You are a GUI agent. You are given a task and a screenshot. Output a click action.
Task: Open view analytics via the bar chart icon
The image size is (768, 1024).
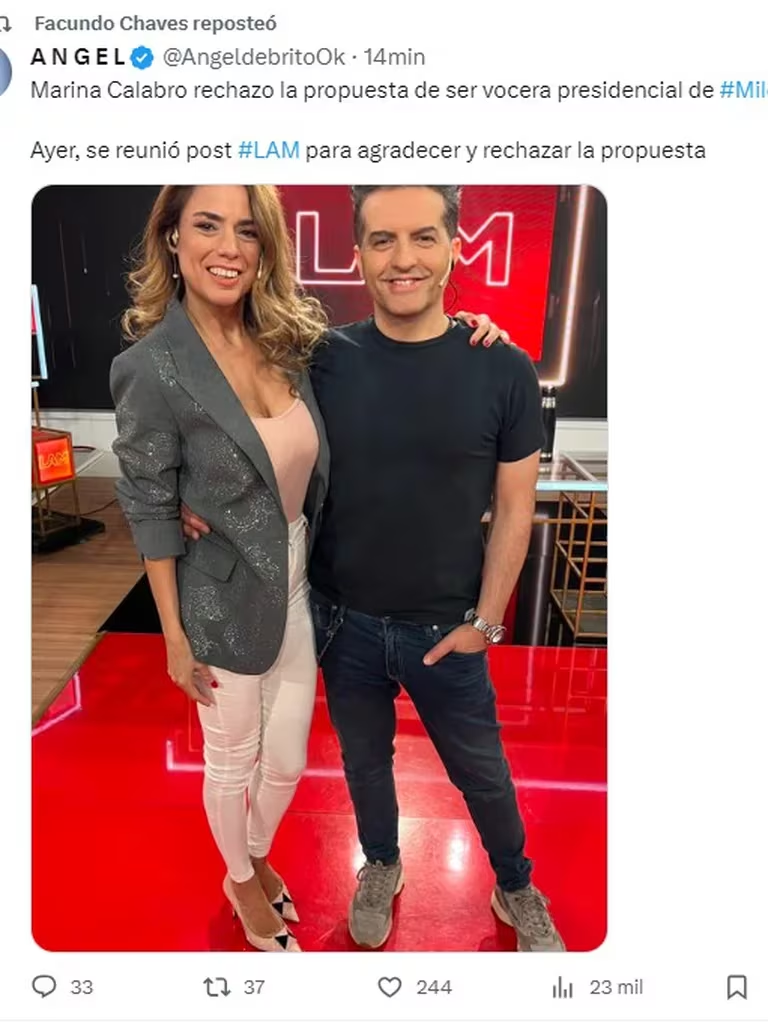(x=562, y=987)
